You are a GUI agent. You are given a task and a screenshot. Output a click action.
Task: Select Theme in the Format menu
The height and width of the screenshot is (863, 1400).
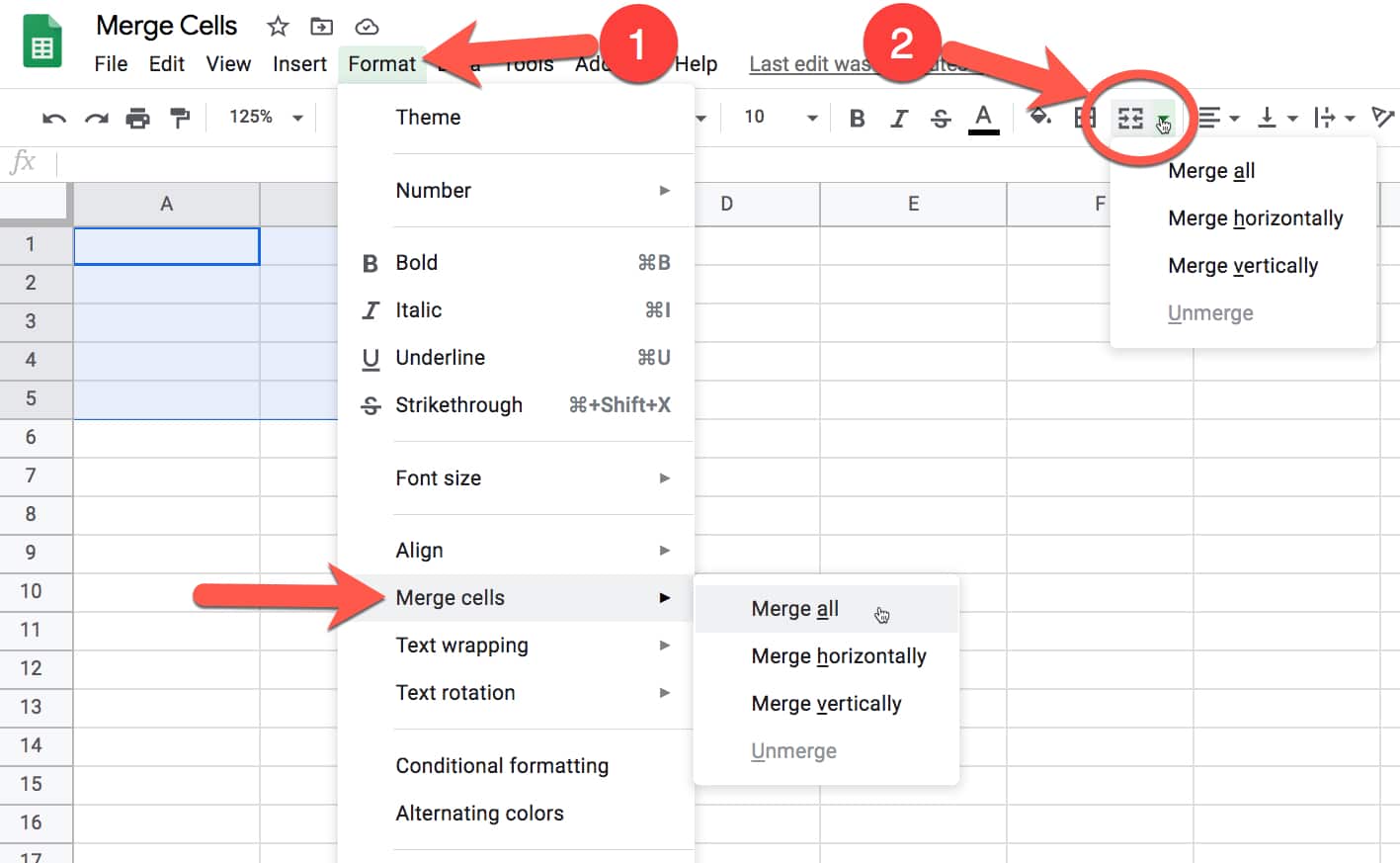point(516,118)
